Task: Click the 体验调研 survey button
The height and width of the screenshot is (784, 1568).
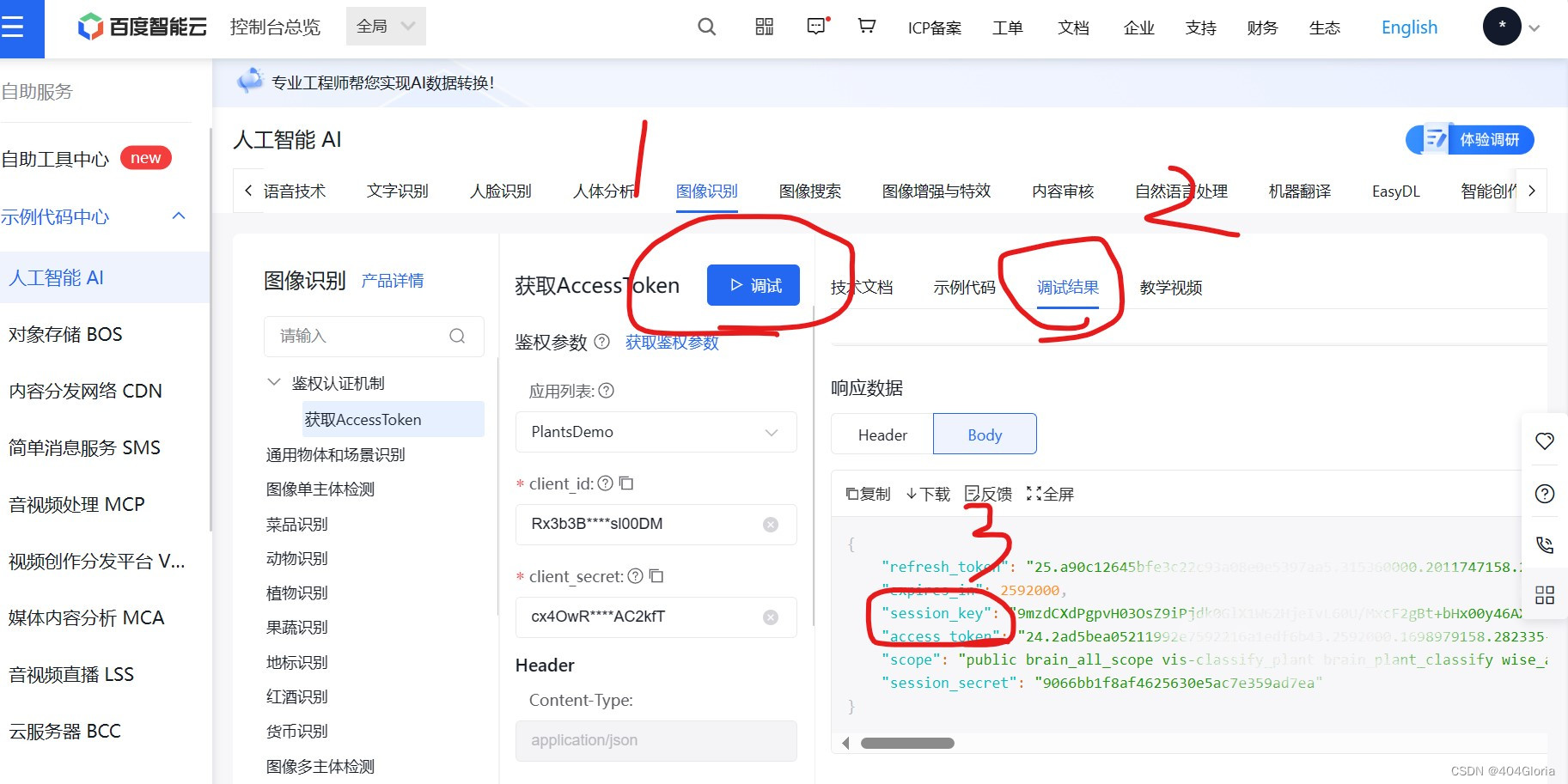Action: (1470, 139)
